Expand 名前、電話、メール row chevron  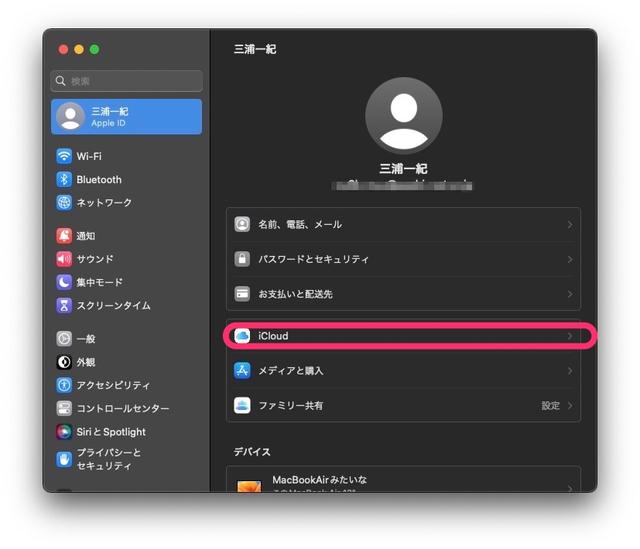[570, 224]
